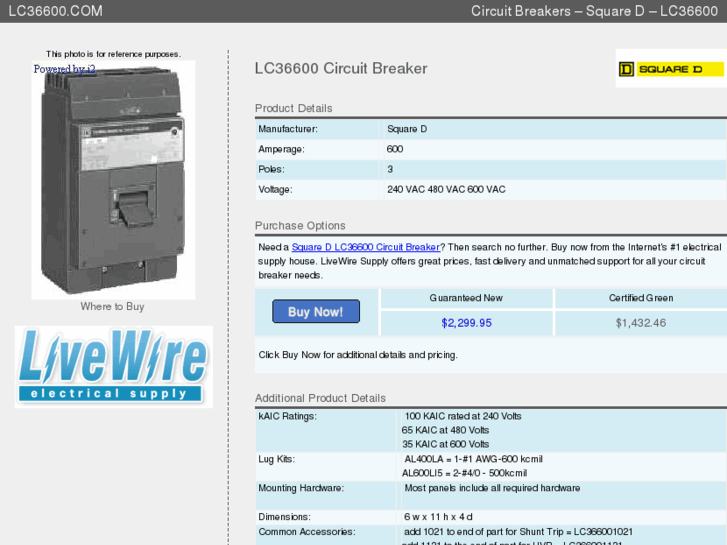Screen dimensions: 727x545
Task: Click the This photo is for reference purposes note
Action: (x=113, y=54)
